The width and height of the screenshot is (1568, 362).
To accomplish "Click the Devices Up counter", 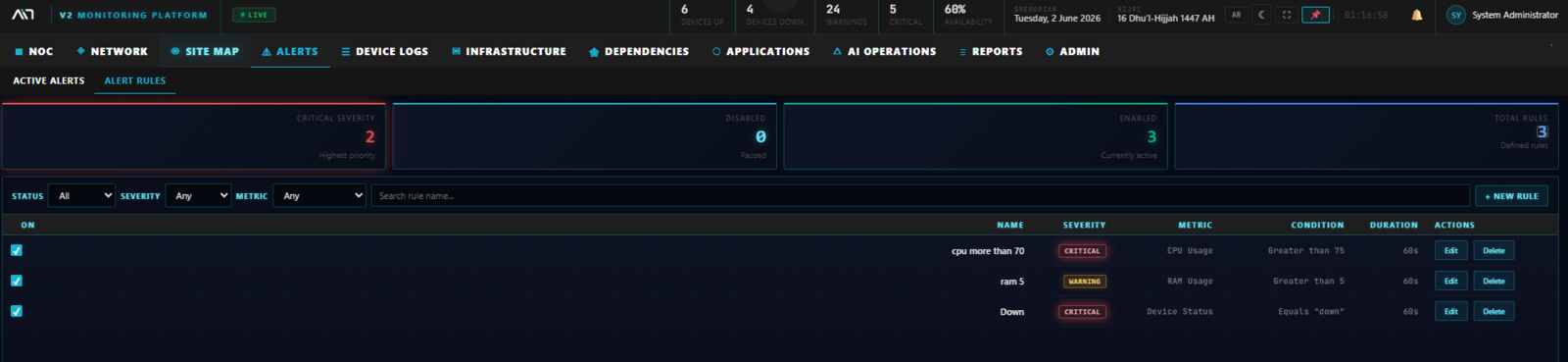I will coord(702,15).
